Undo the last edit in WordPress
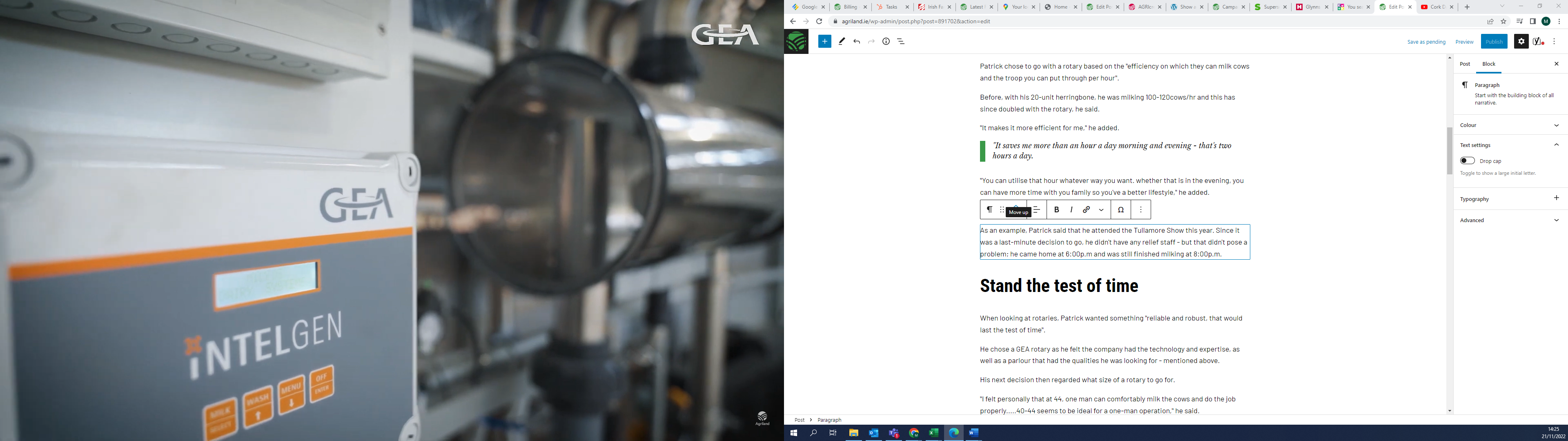The image size is (1568, 441). click(856, 41)
